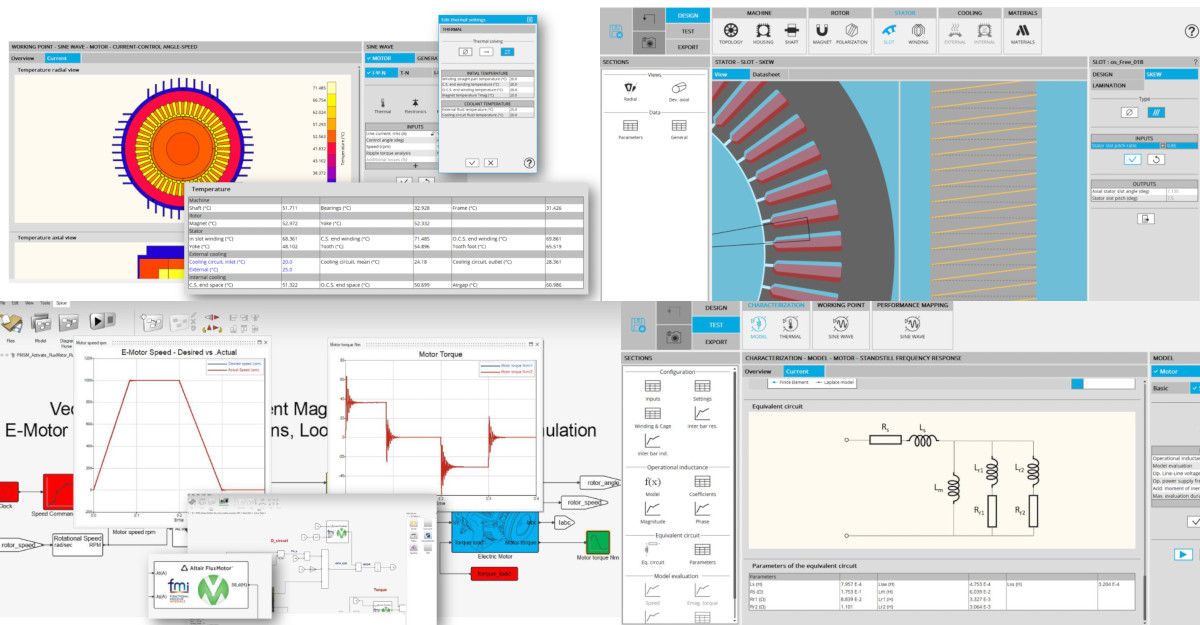The image size is (1200, 625).
Task: Switch to the Datasheet tab
Action: 766,75
